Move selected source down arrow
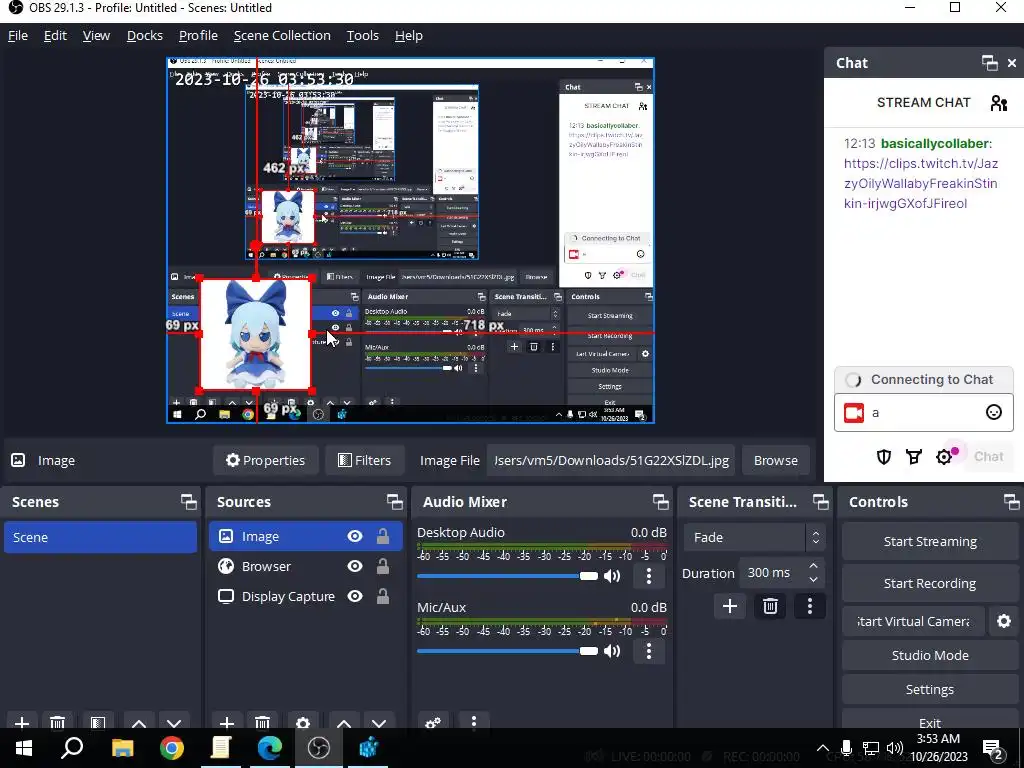 379,723
